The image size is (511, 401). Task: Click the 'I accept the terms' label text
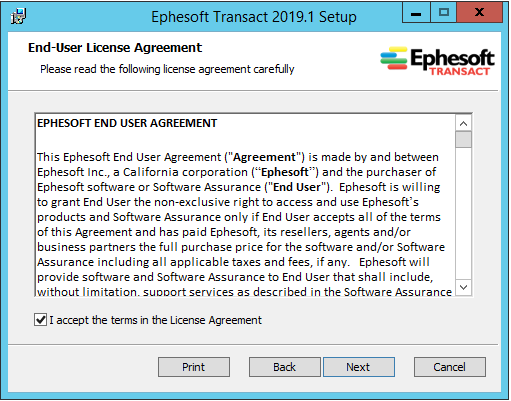[x=156, y=320]
